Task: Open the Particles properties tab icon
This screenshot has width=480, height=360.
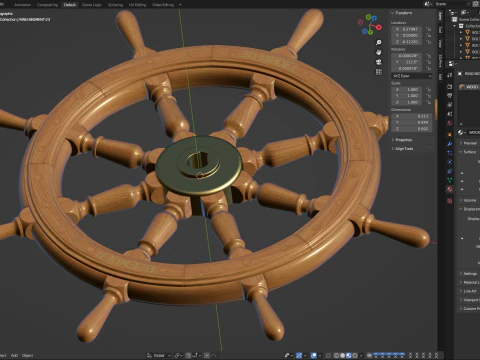Action: [x=450, y=153]
